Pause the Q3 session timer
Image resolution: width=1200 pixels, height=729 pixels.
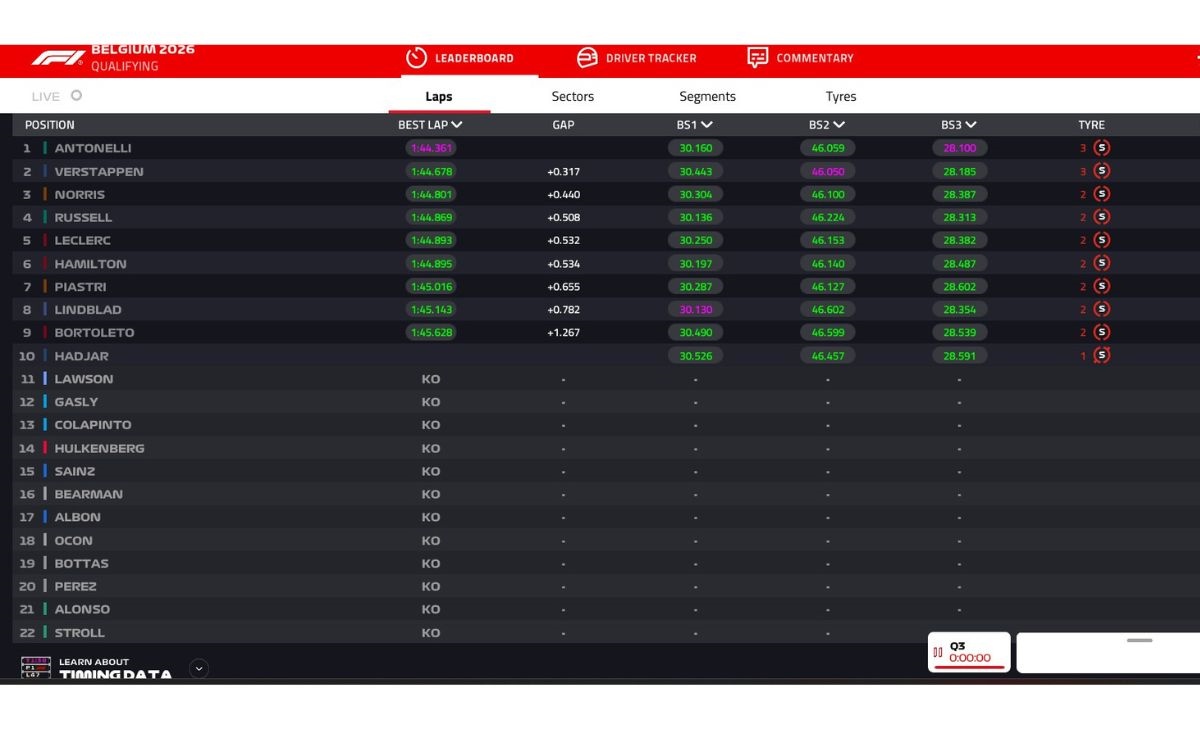938,652
